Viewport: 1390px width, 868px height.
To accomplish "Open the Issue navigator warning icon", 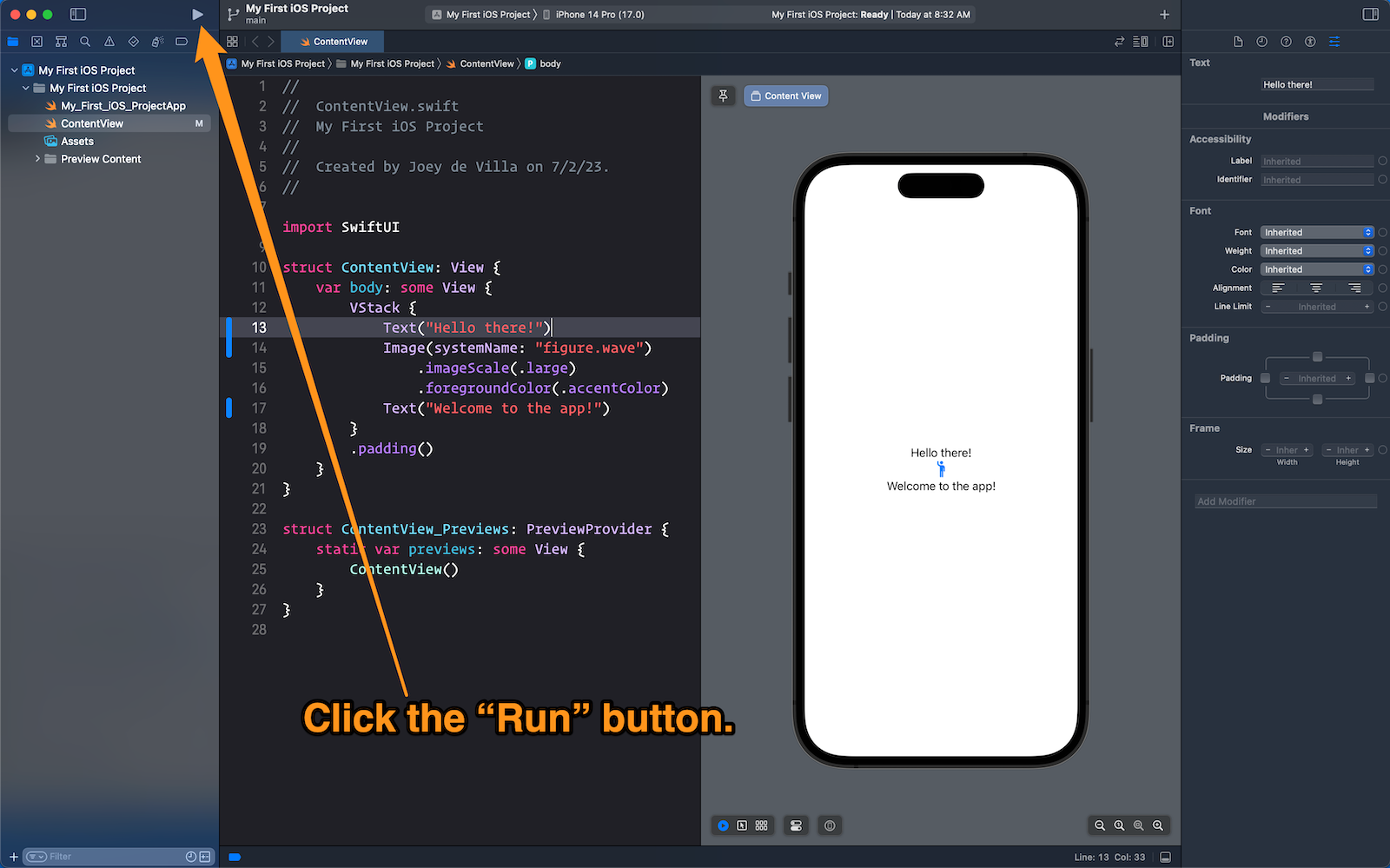I will pos(109,41).
